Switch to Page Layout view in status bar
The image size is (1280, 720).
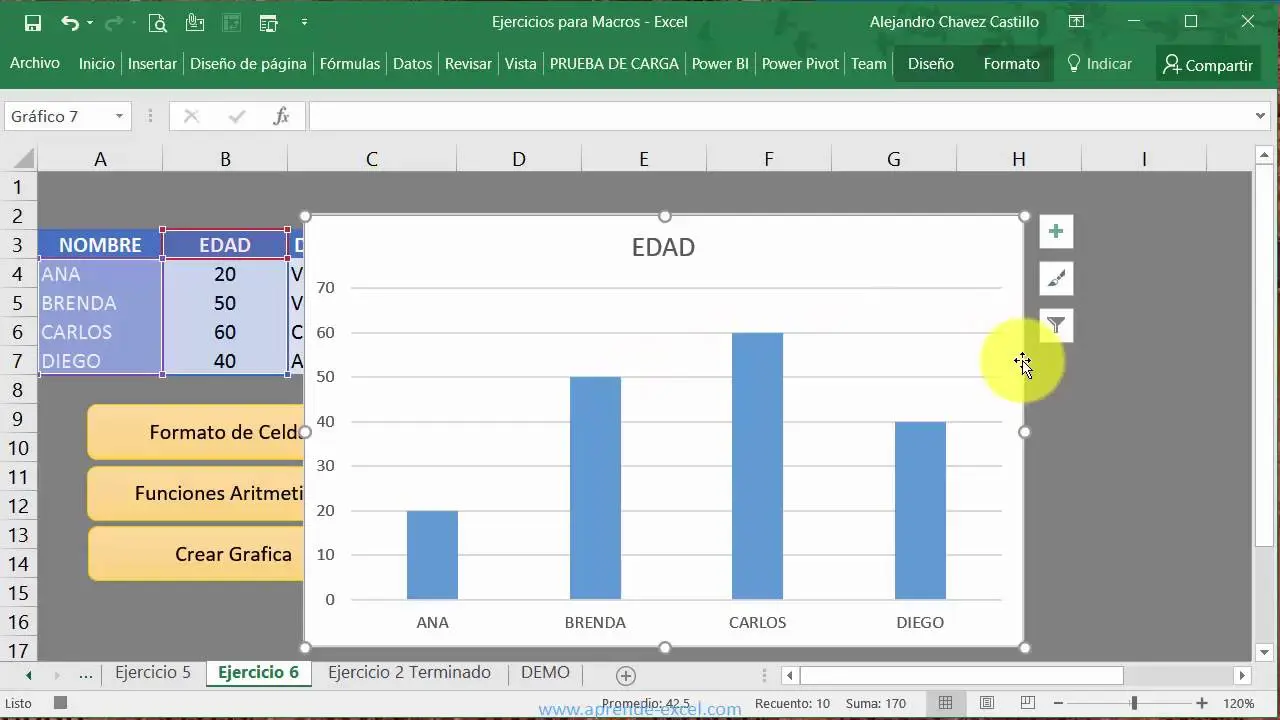pyautogui.click(x=987, y=703)
